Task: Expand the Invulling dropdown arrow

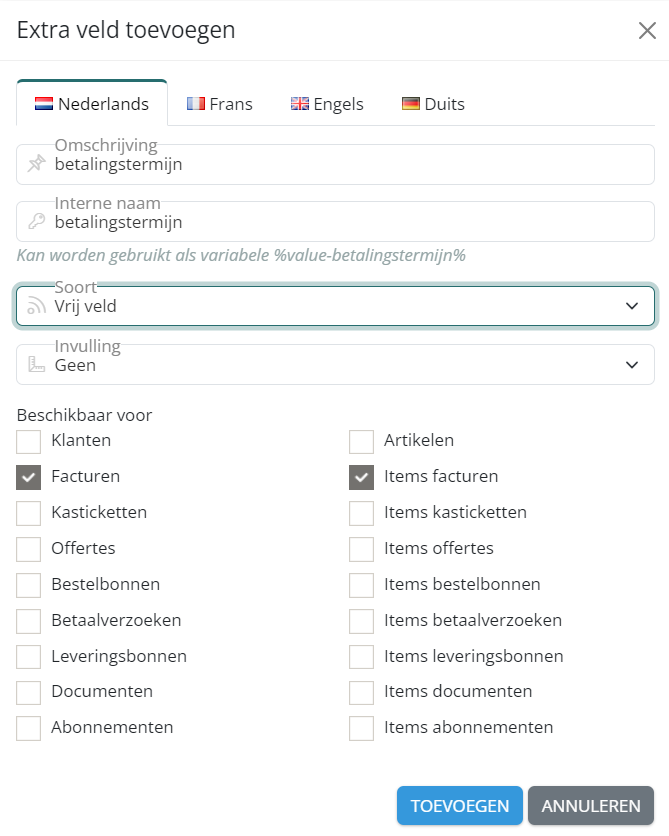Action: (632, 365)
